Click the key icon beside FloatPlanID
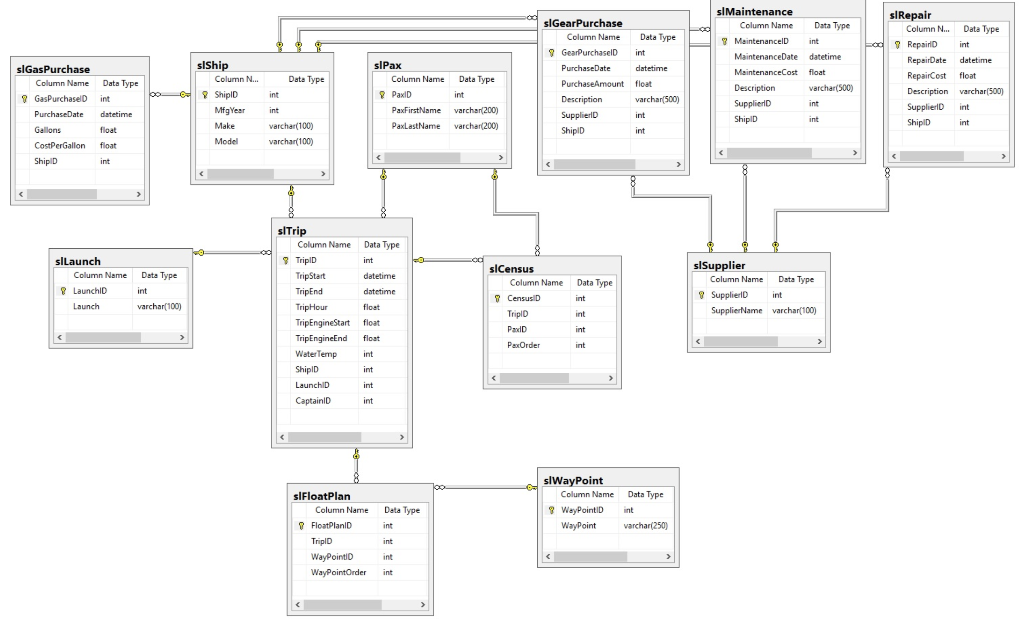The width and height of the screenshot is (1024, 619). pyautogui.click(x=301, y=525)
